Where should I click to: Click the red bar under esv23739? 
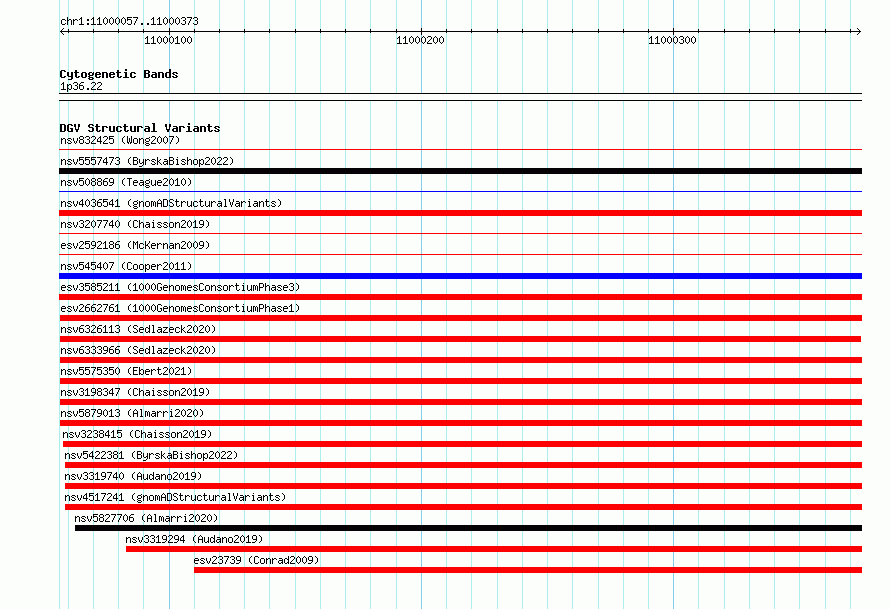[x=528, y=570]
